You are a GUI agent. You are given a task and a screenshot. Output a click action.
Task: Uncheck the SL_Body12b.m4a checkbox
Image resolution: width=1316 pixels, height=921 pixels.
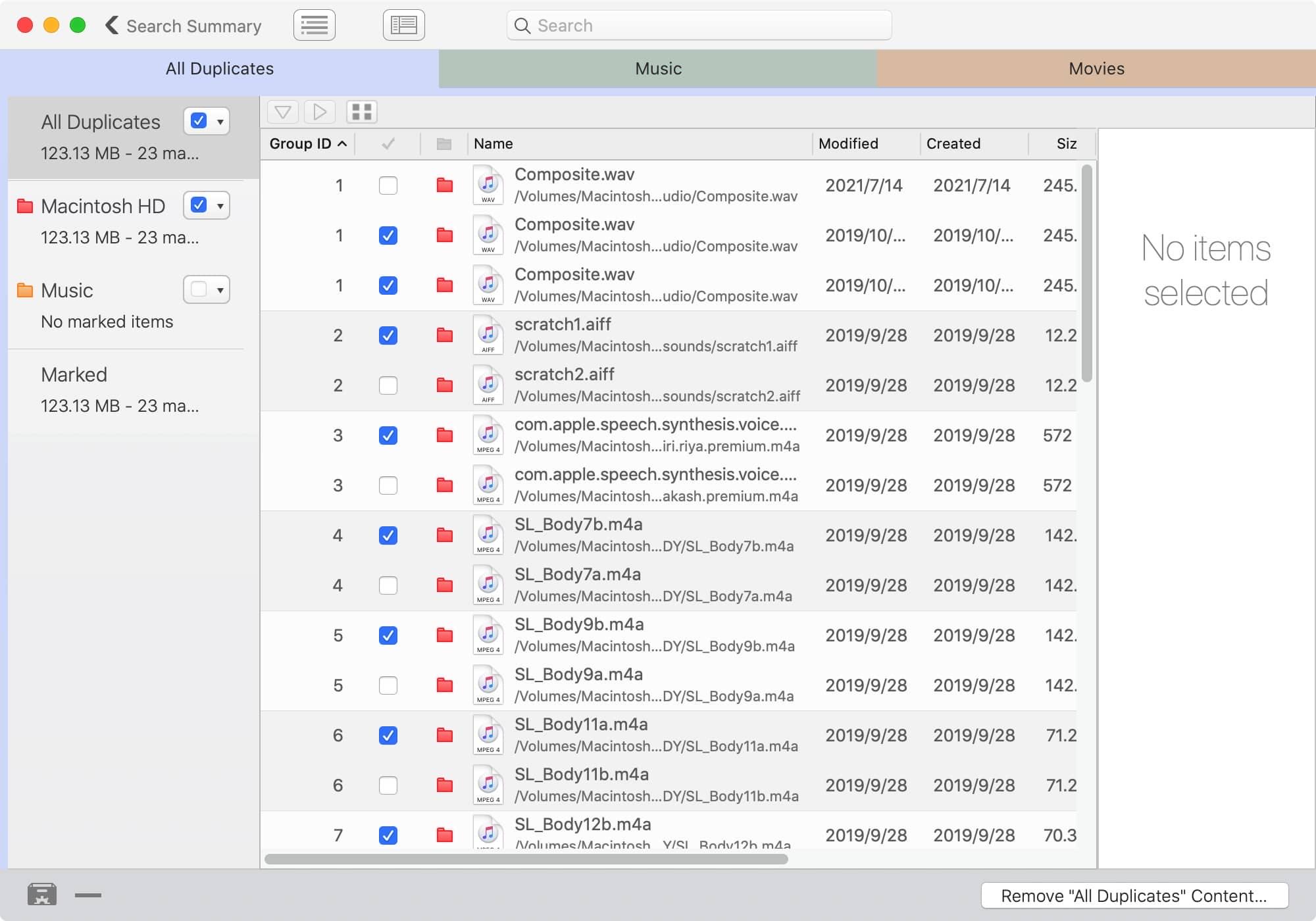coord(388,835)
